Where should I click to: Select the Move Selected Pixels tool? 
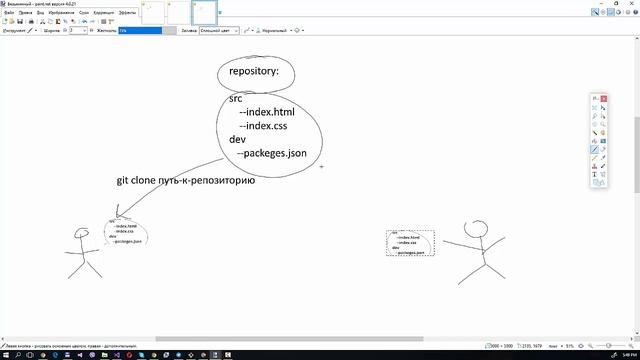pos(603,108)
